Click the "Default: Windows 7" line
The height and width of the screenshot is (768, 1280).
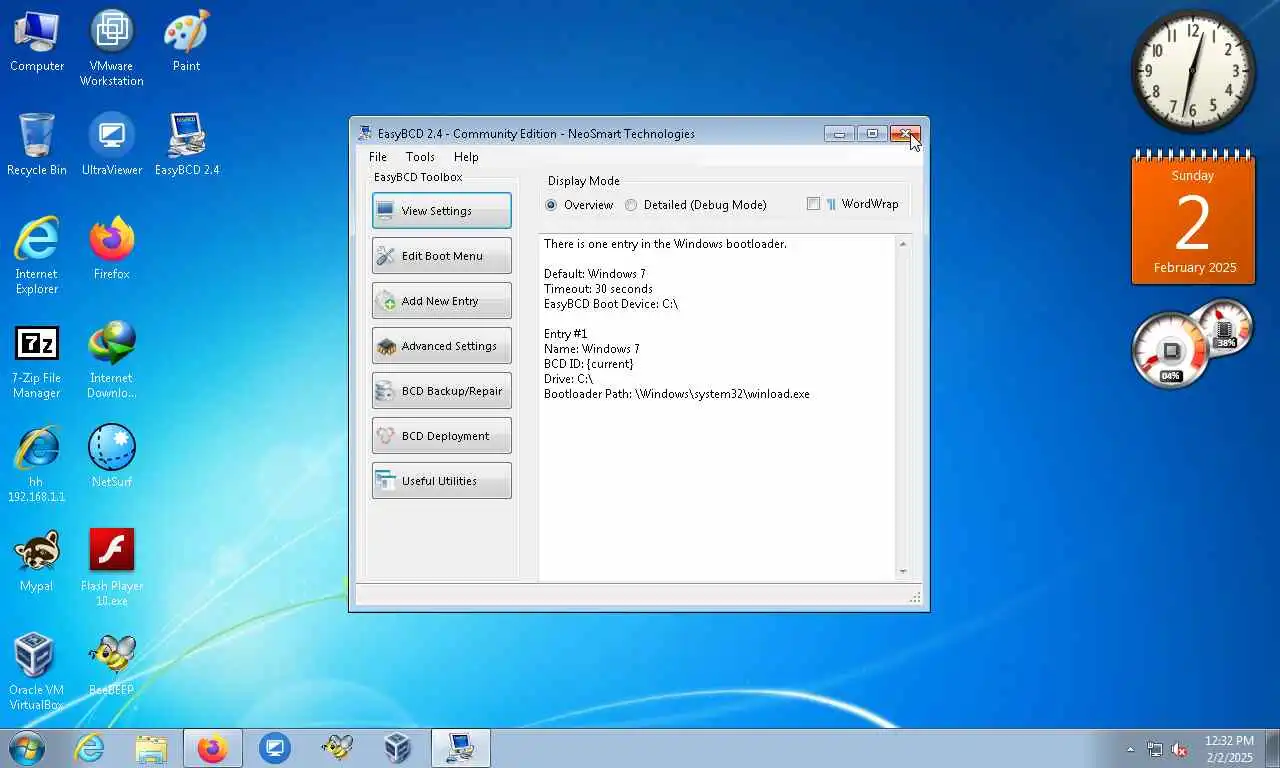pyautogui.click(x=595, y=274)
